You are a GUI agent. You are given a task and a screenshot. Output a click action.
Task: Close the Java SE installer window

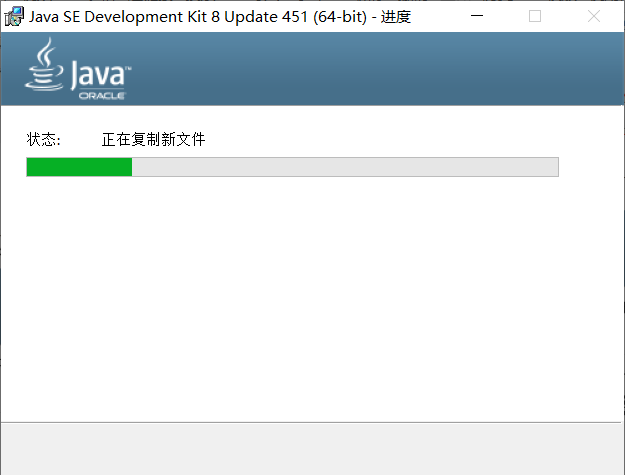[x=594, y=16]
